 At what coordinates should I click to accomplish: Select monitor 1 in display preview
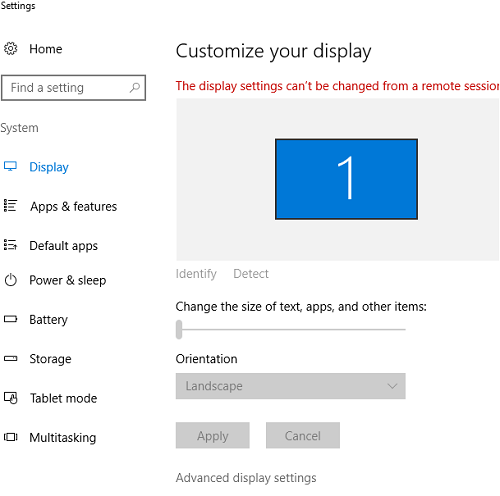346,179
